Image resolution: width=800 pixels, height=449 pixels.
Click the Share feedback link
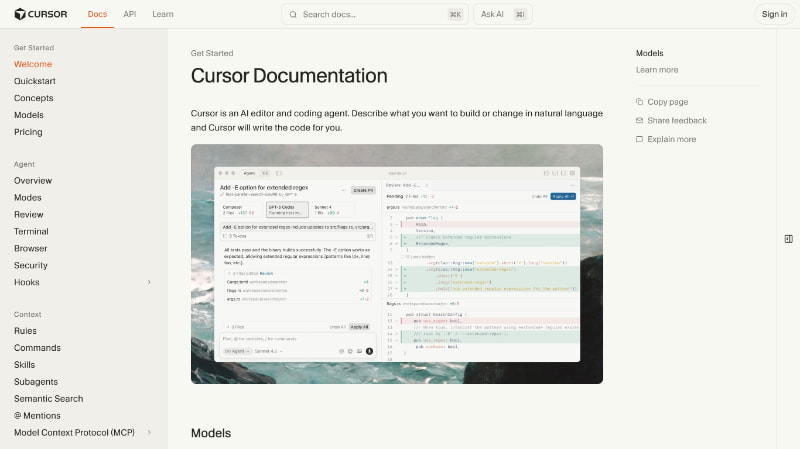pyautogui.click(x=677, y=120)
